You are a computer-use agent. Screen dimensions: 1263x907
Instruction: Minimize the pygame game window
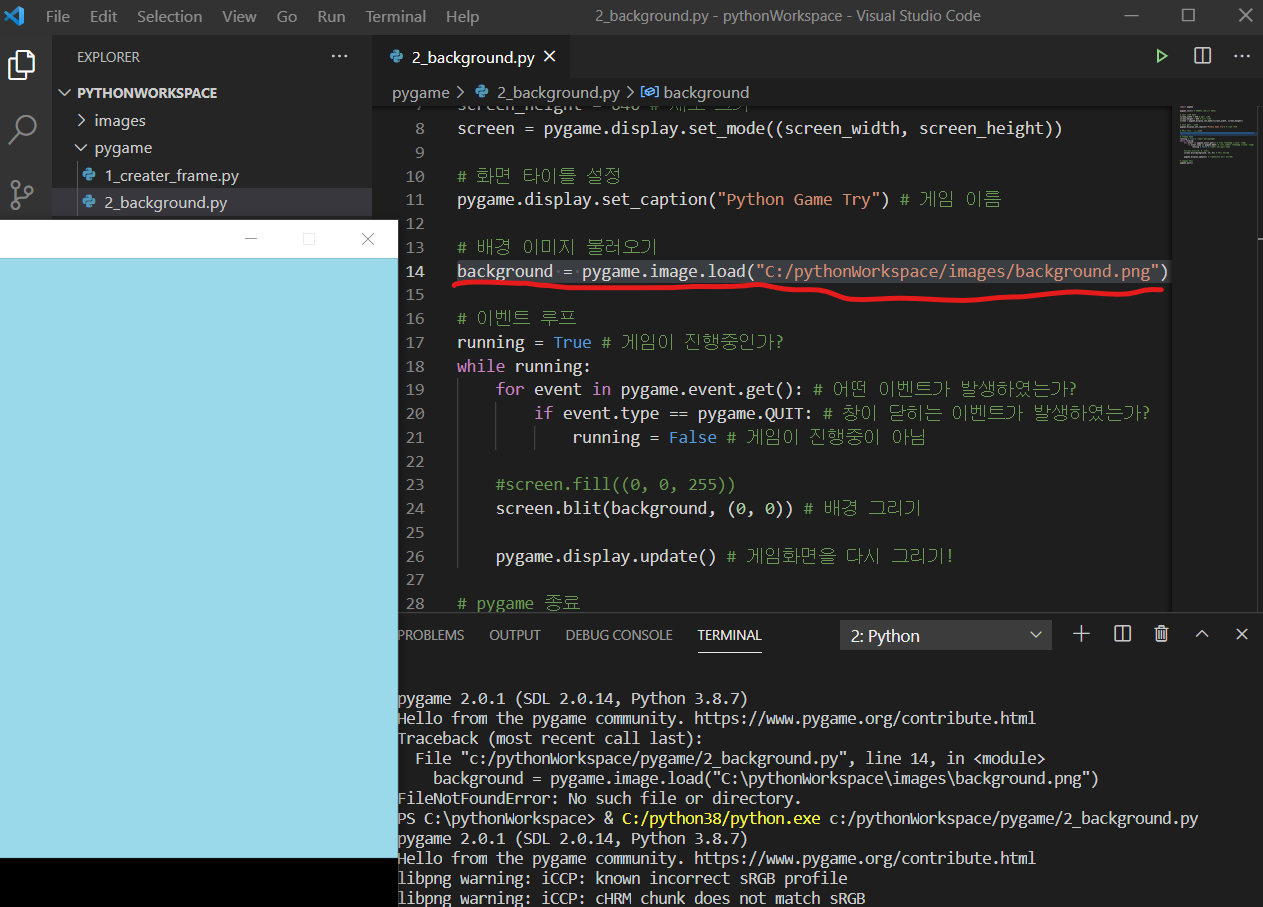coord(251,239)
